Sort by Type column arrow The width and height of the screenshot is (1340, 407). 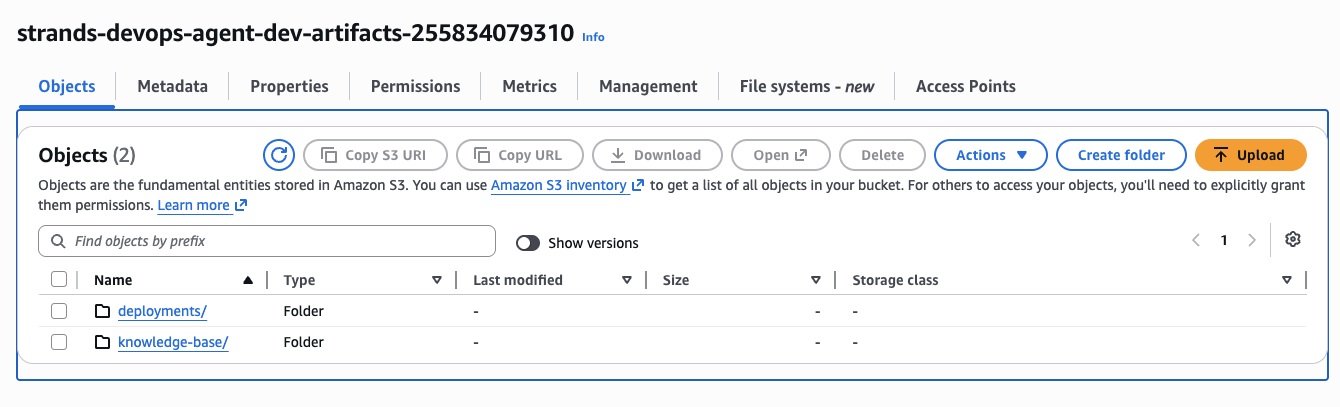(x=437, y=280)
